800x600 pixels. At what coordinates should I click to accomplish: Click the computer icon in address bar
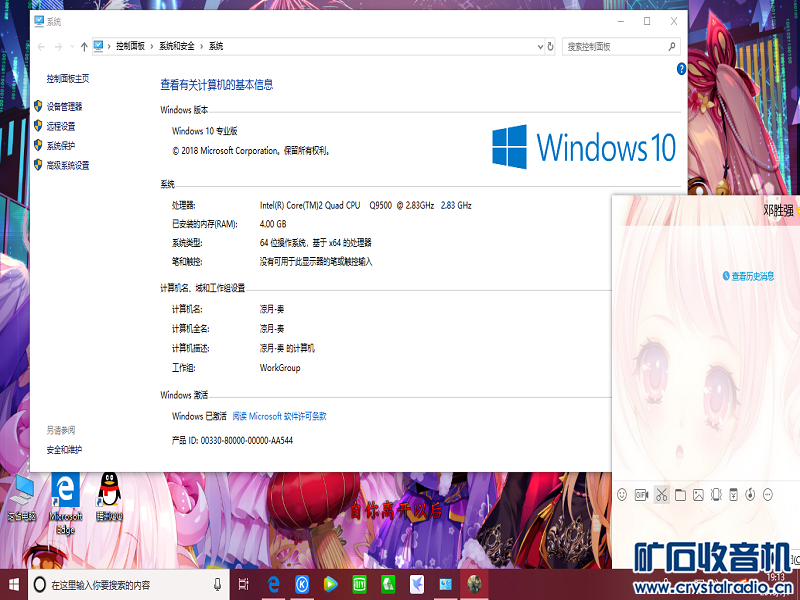pos(98,46)
